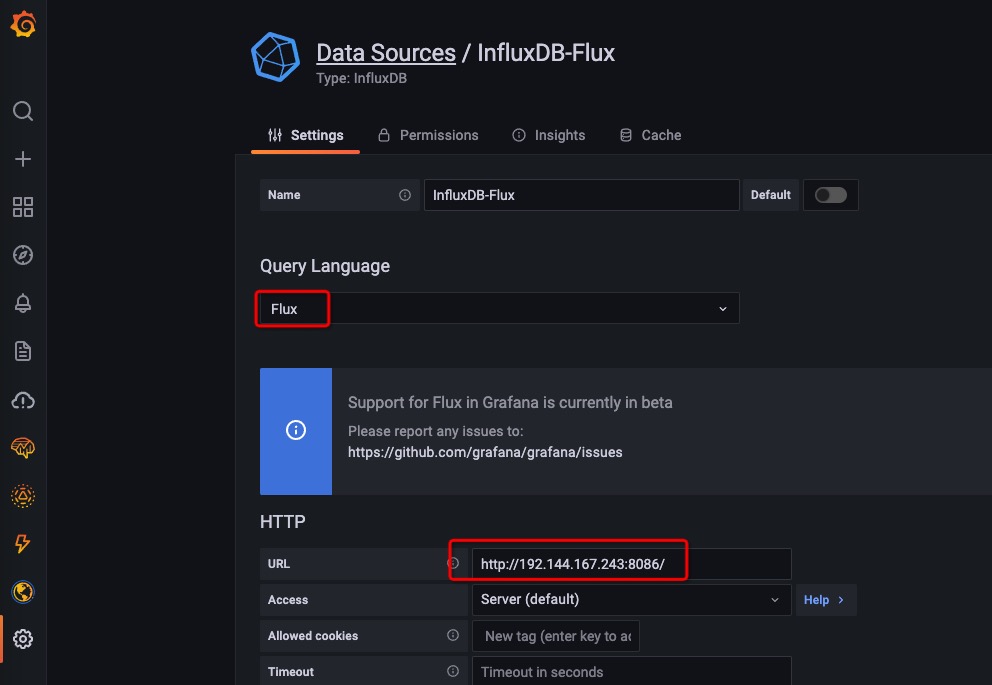The image size is (992, 685).
Task: Open the Configuration gear icon
Action: [x=23, y=639]
